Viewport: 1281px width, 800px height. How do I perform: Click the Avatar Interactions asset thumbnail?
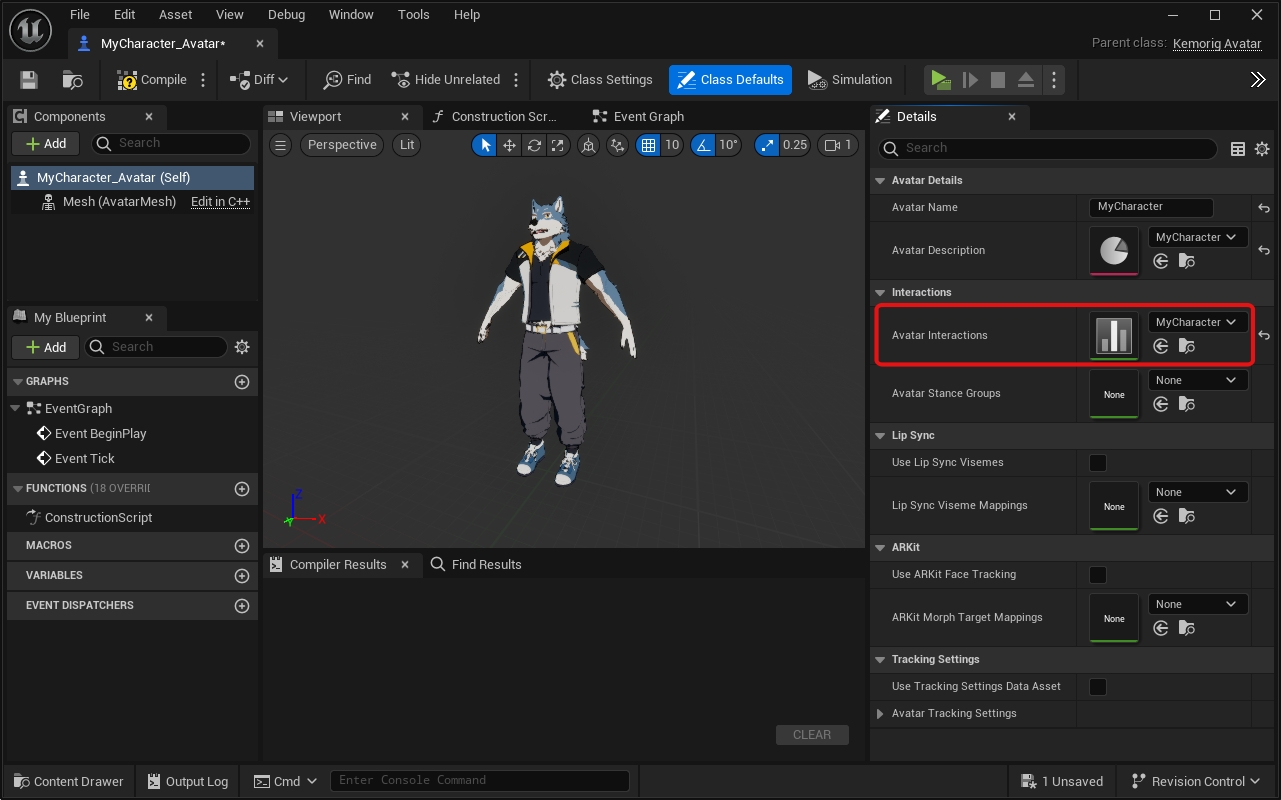pyautogui.click(x=1114, y=336)
